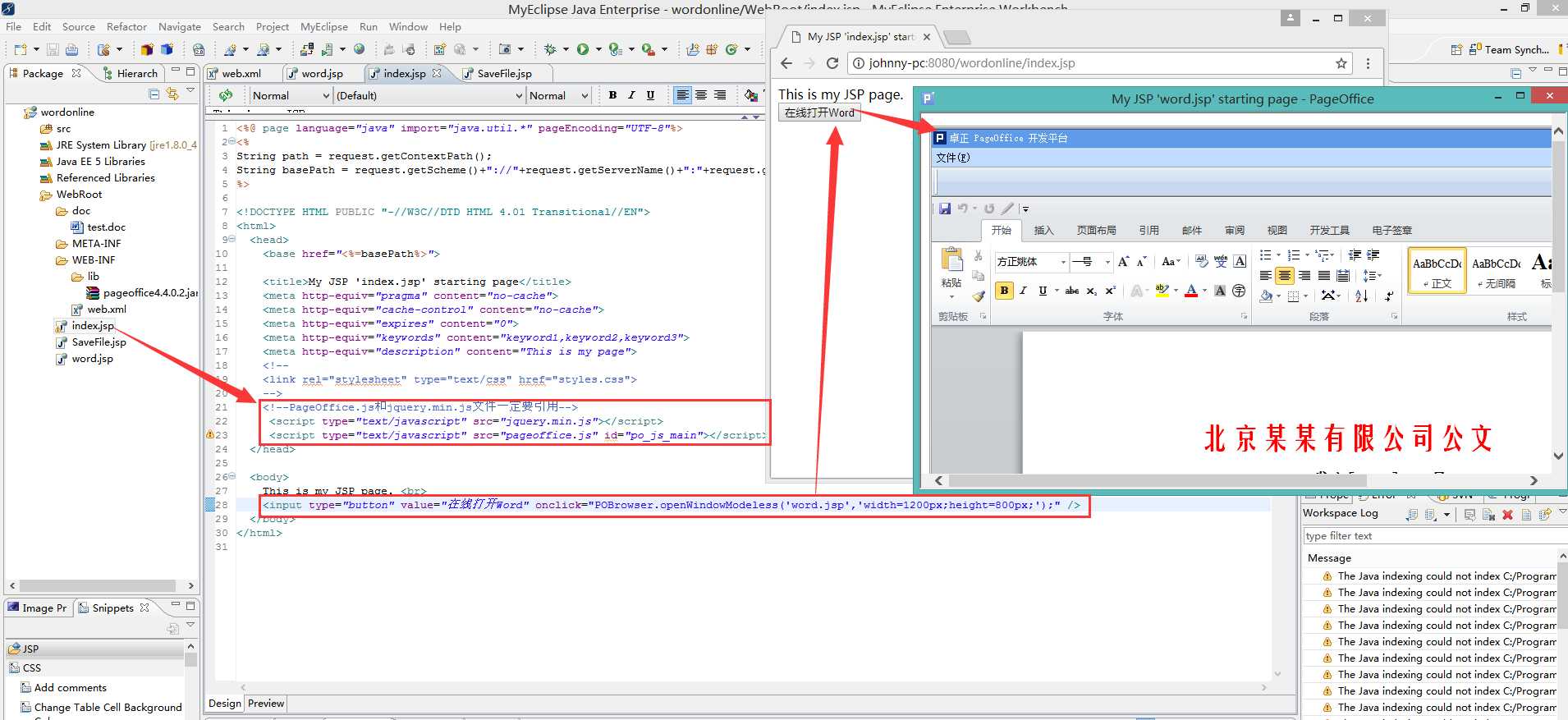This screenshot has width=1568, height=720.
Task: Toggle center paragraph alignment in Word ribbon
Action: 1285,276
